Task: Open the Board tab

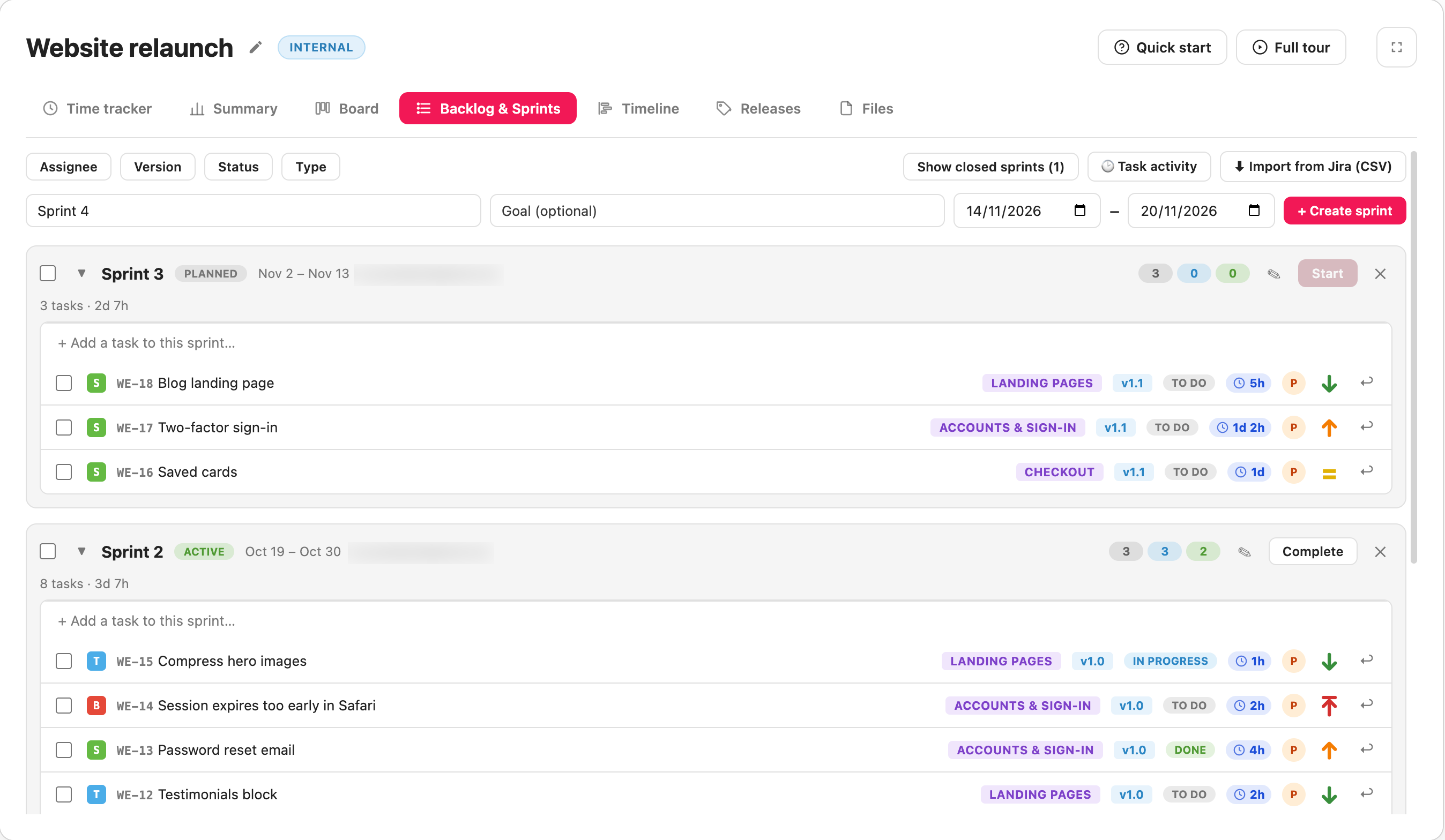Action: (x=347, y=108)
